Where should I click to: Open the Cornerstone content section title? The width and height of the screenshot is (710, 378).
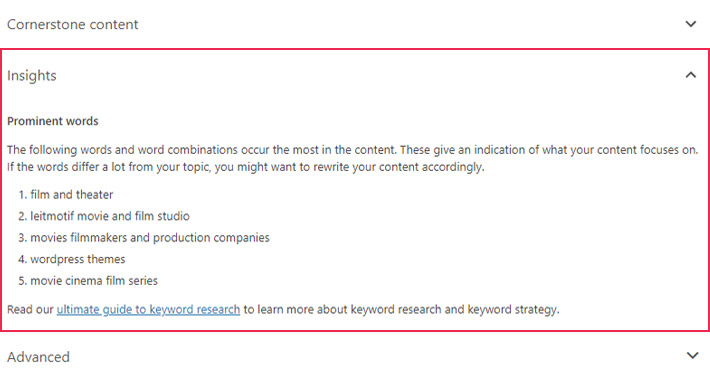point(72,24)
